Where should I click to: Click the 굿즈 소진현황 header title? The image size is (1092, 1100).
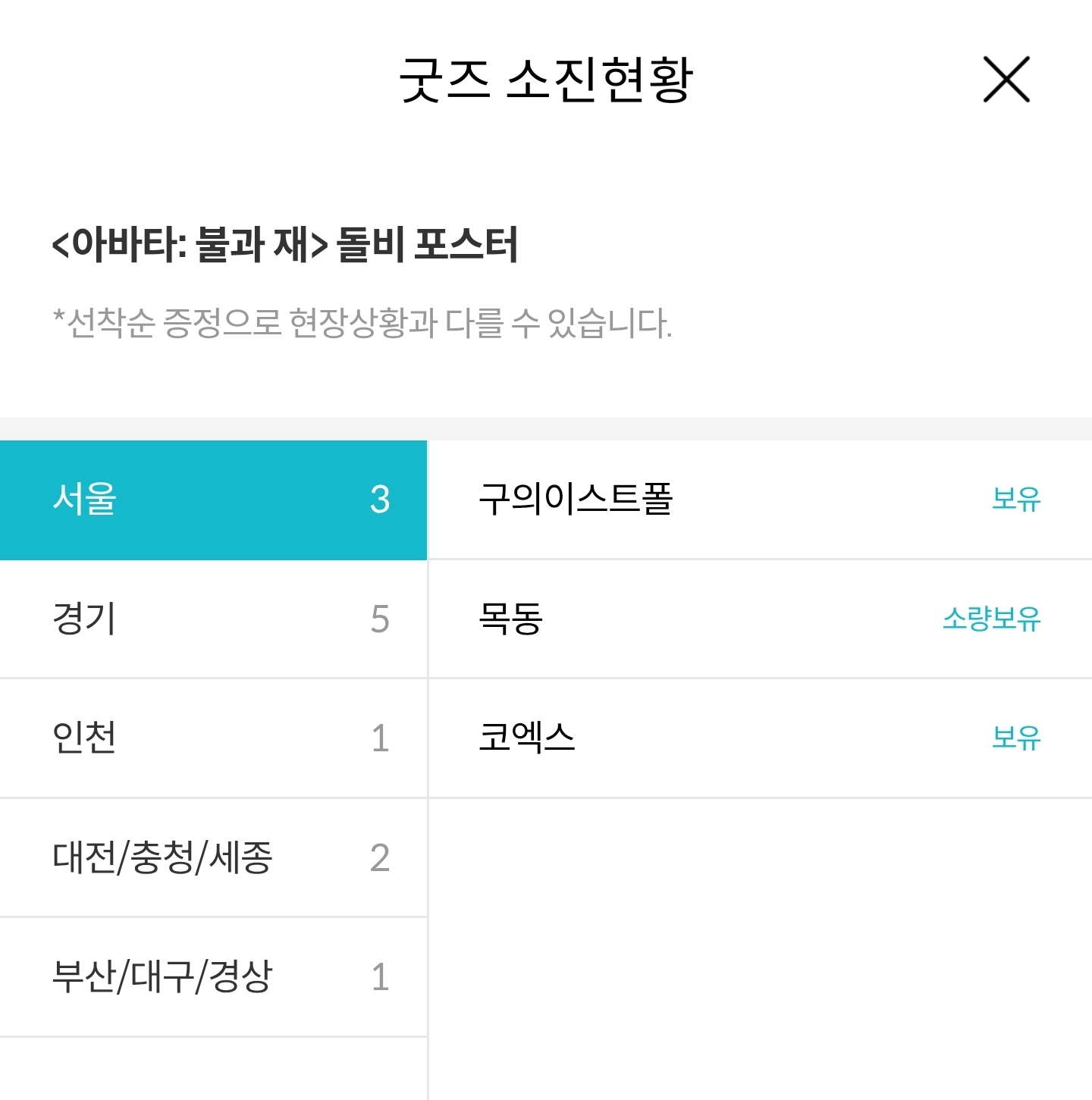point(545,80)
